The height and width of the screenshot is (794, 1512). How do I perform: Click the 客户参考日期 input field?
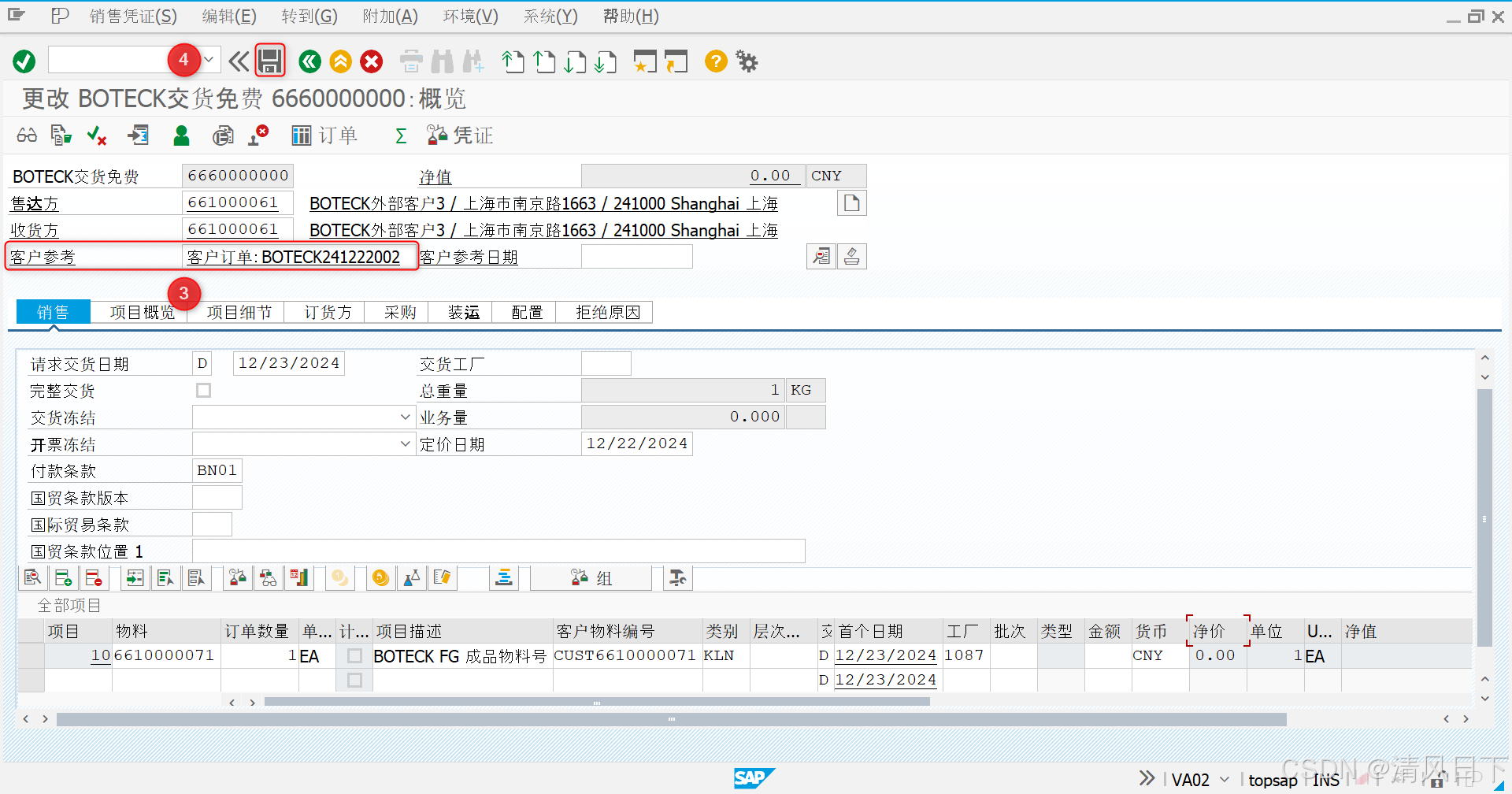pyautogui.click(x=636, y=256)
